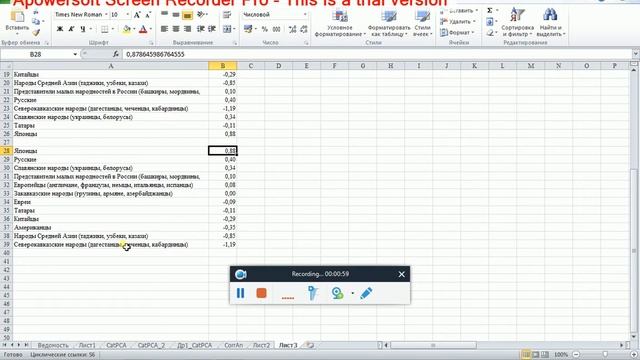This screenshot has height=360, width=640.
Task: Click accounting currency format icon
Action: 247,29
